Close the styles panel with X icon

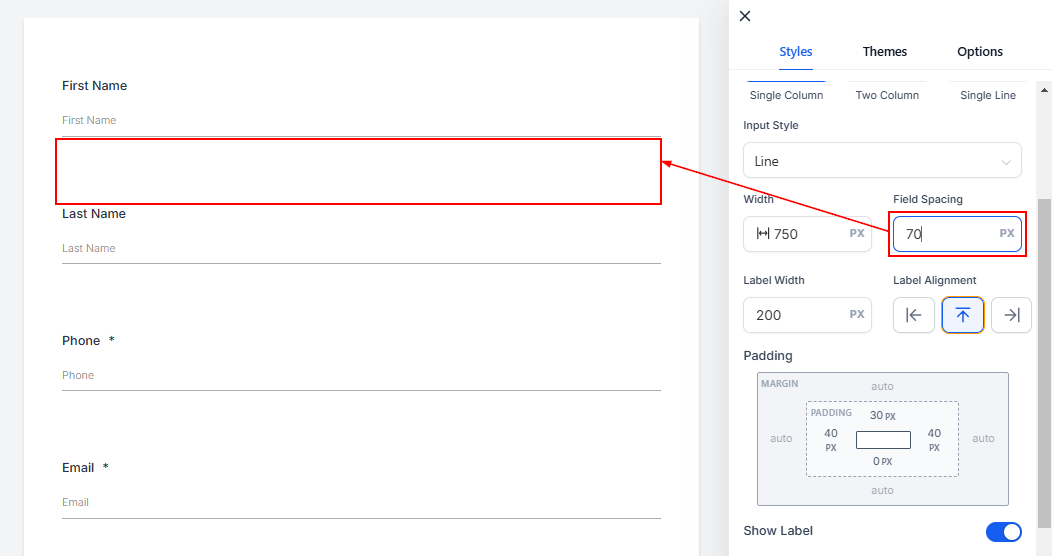pyautogui.click(x=744, y=16)
